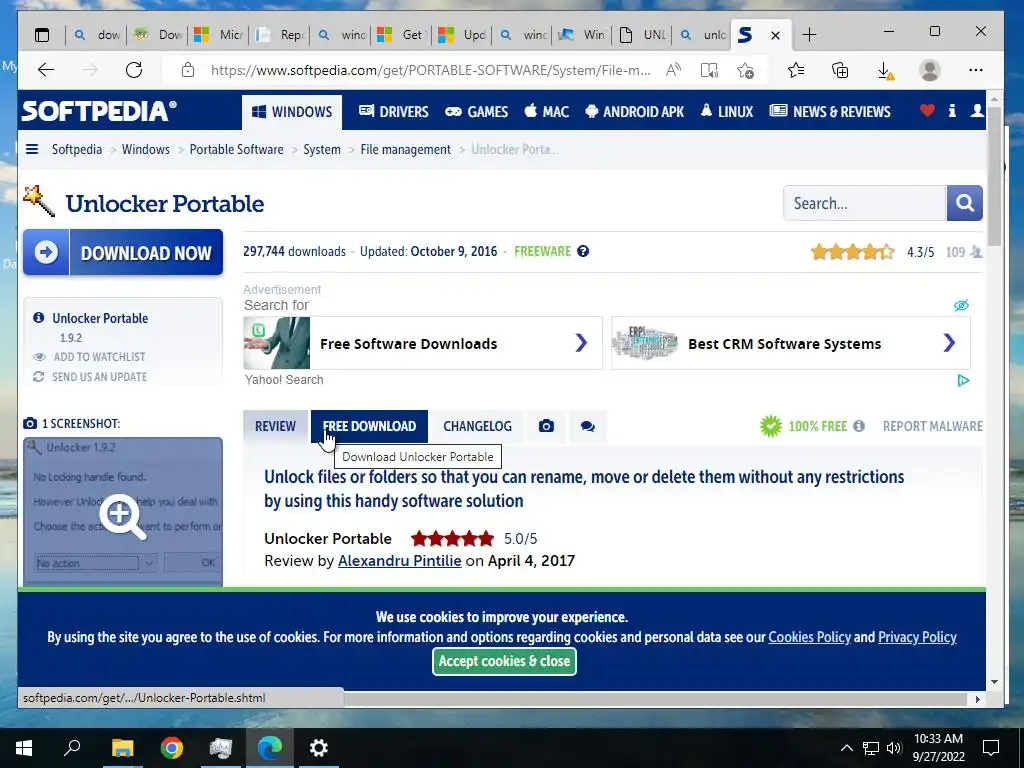The width and height of the screenshot is (1024, 768).
Task: Open the Windows section tab
Action: (292, 112)
